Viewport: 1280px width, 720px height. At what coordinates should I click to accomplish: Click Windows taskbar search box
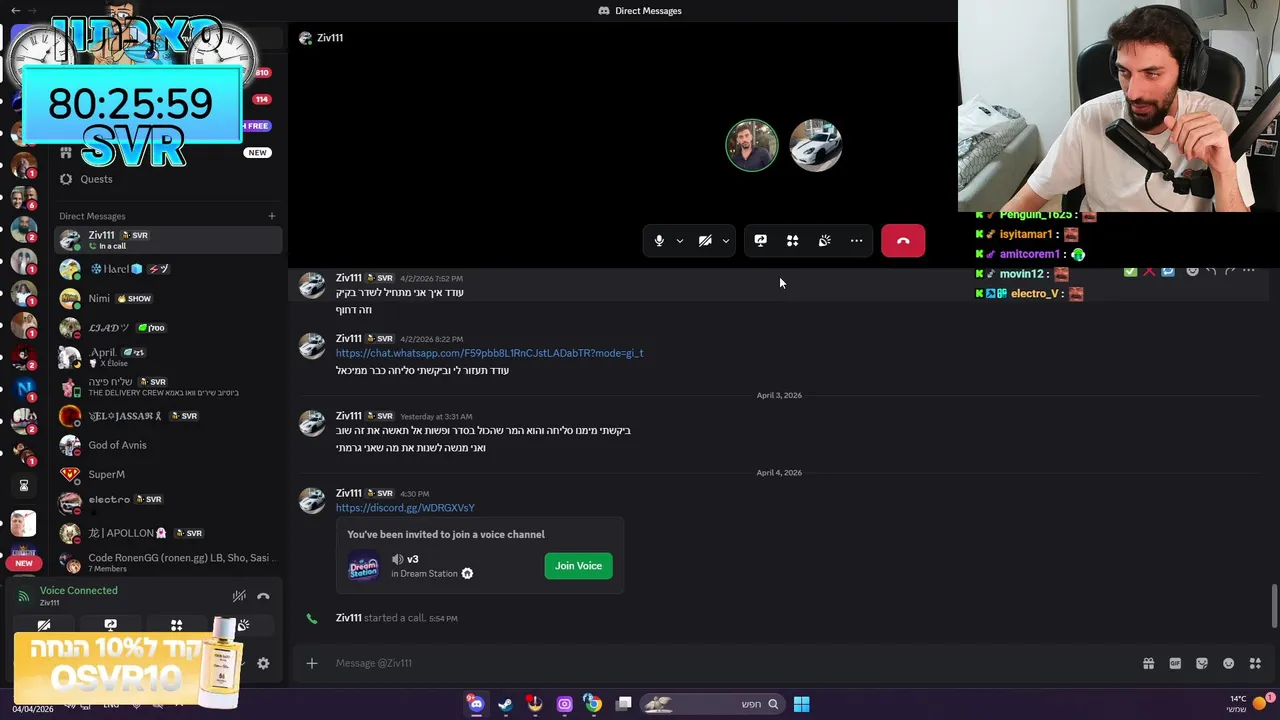point(711,704)
